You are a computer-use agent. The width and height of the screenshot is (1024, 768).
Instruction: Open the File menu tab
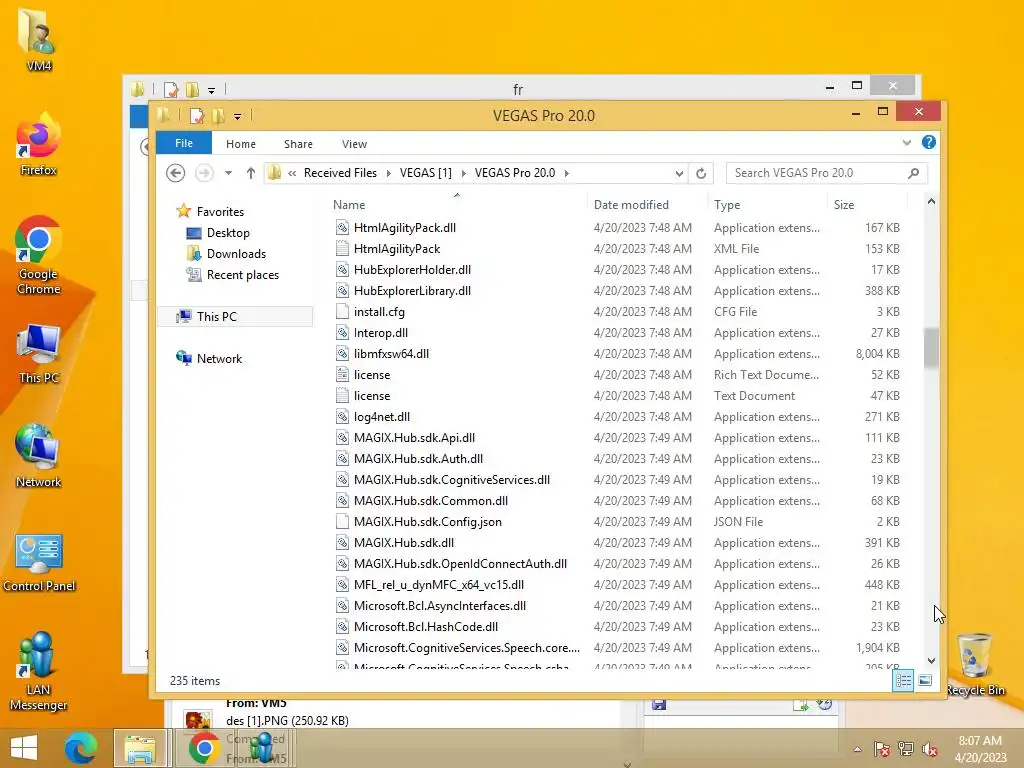coord(184,143)
